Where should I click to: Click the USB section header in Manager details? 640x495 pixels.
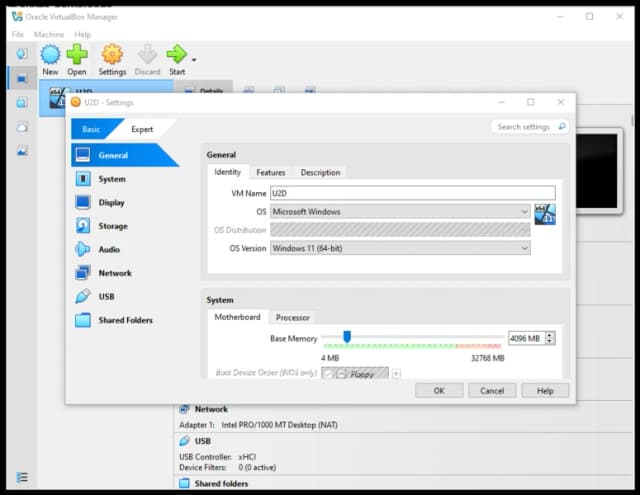[203, 441]
